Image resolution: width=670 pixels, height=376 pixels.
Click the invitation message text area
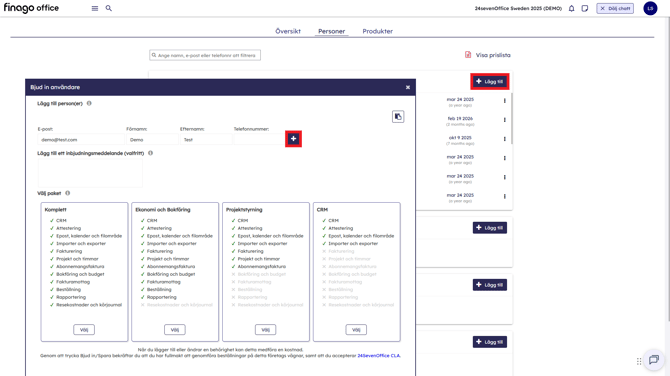[90, 173]
